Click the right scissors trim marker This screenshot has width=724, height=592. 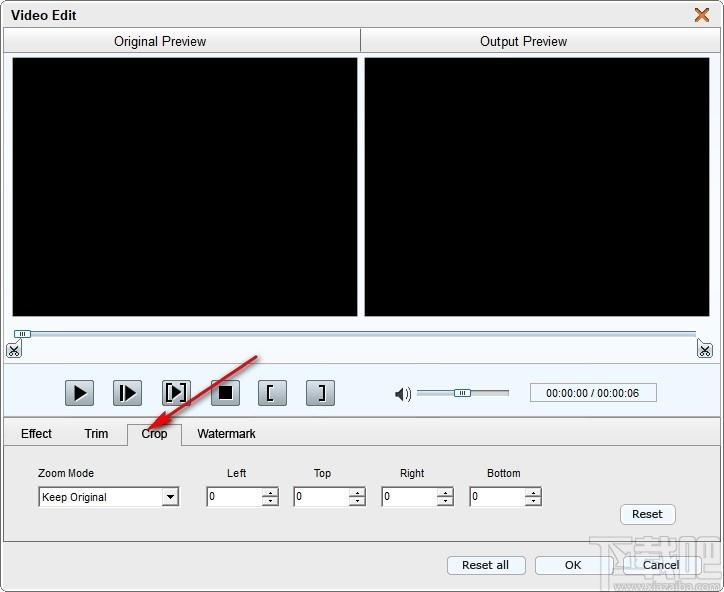(705, 350)
